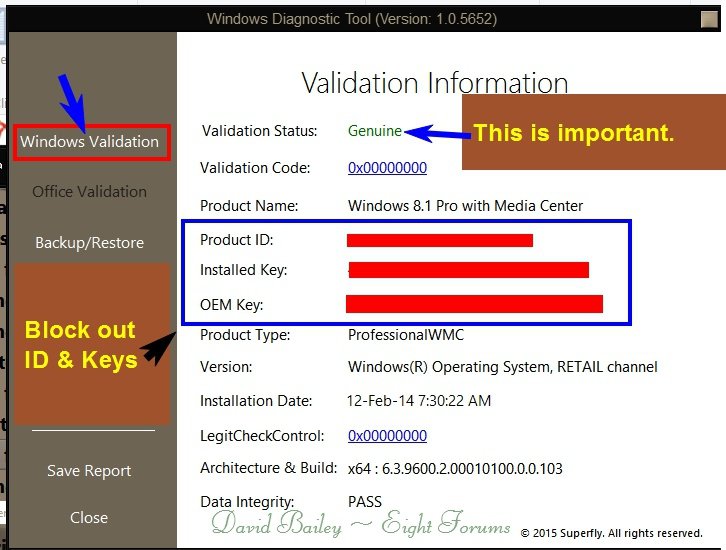Click the Data Integrity PASS value
This screenshot has width=726, height=550.
click(x=365, y=502)
